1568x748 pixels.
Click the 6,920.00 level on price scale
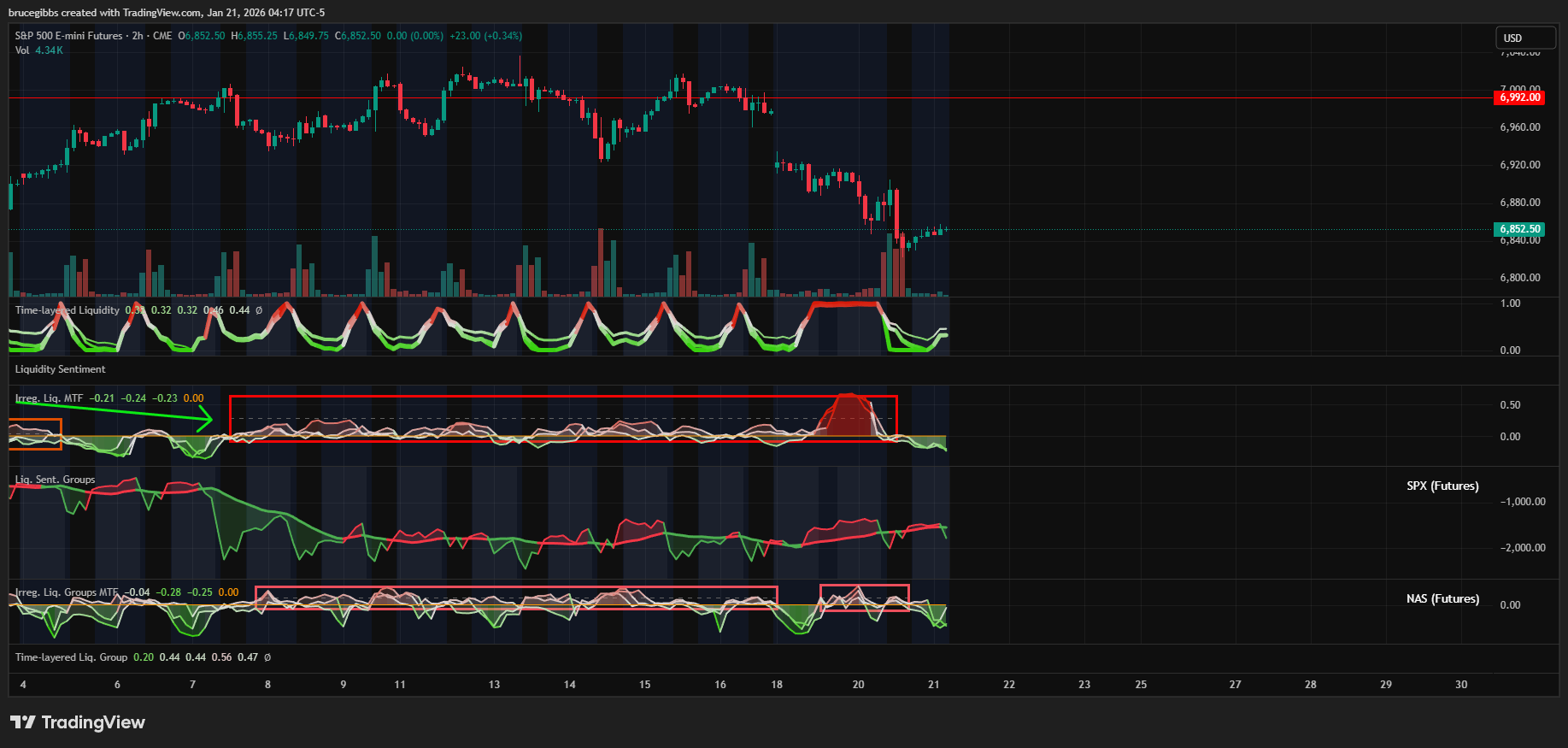point(1519,165)
